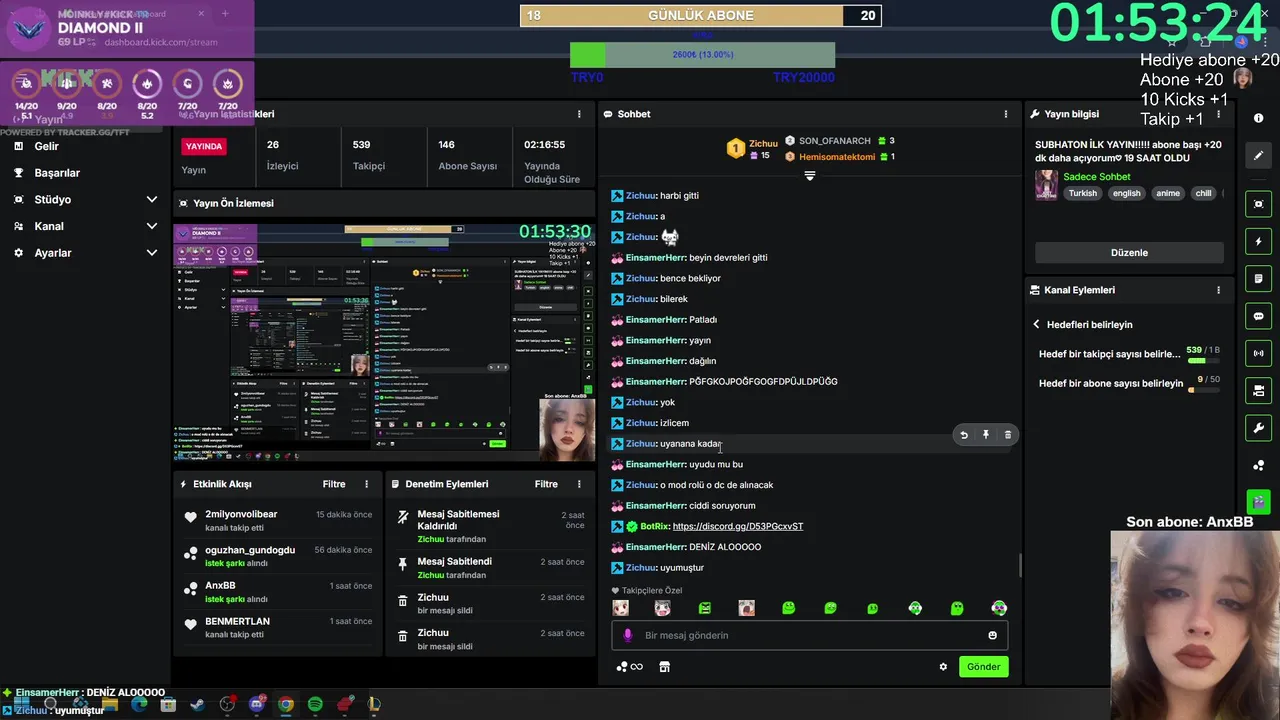This screenshot has width=1280, height=720.
Task: Click 2milyonvolibear activity entry
Action: click(x=277, y=520)
